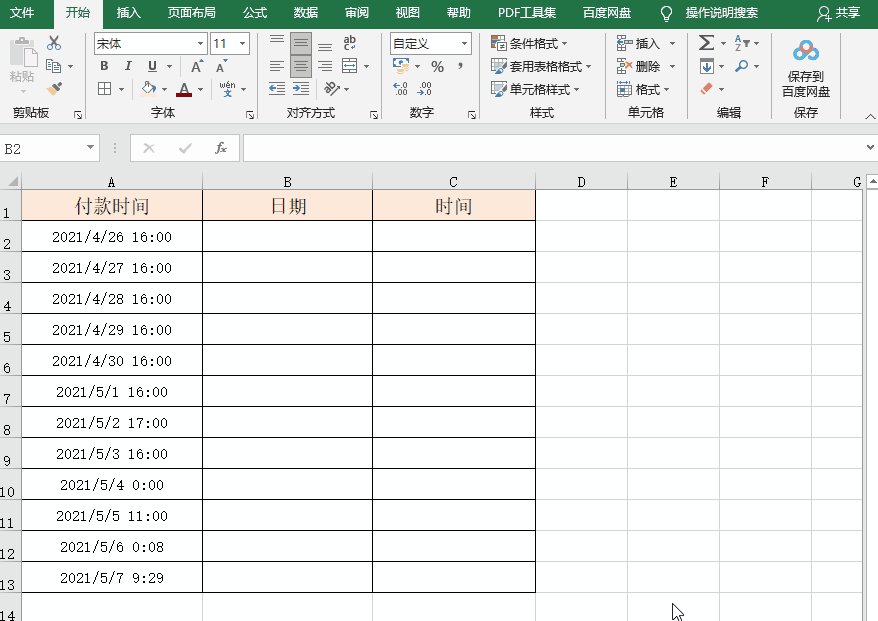
Task: Switch to the 页面布局 tab
Action: 192,13
